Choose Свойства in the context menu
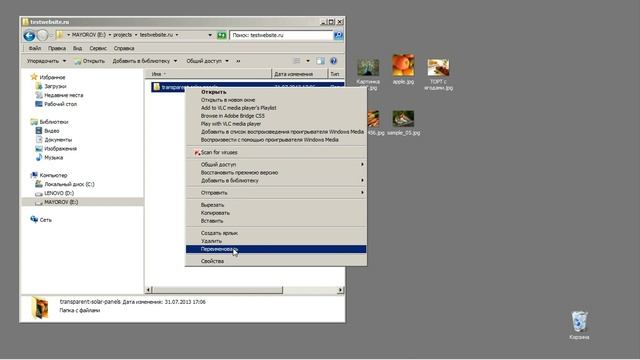 [x=276, y=261]
